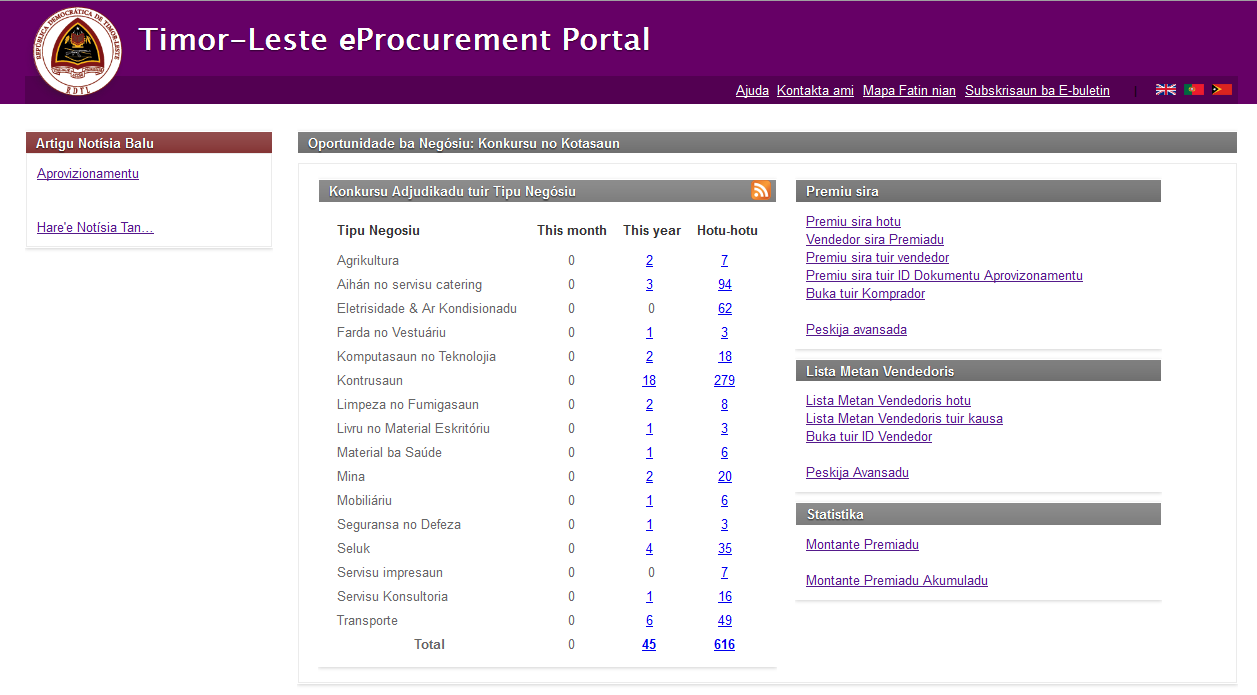This screenshot has height=695, width=1257.
Task: Click the orange RSS feed icon
Action: pos(761,191)
